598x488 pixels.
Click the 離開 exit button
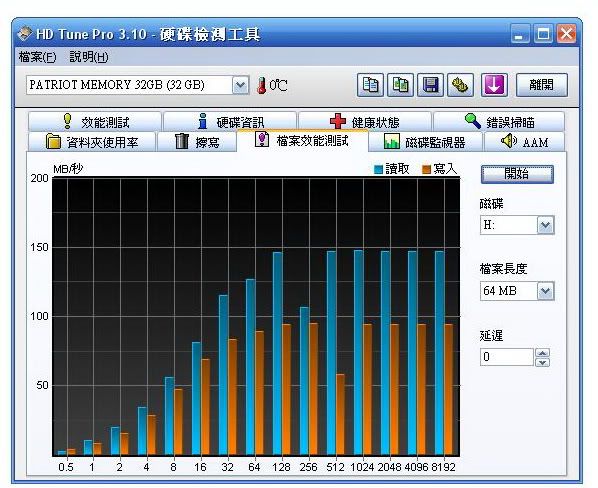(542, 85)
